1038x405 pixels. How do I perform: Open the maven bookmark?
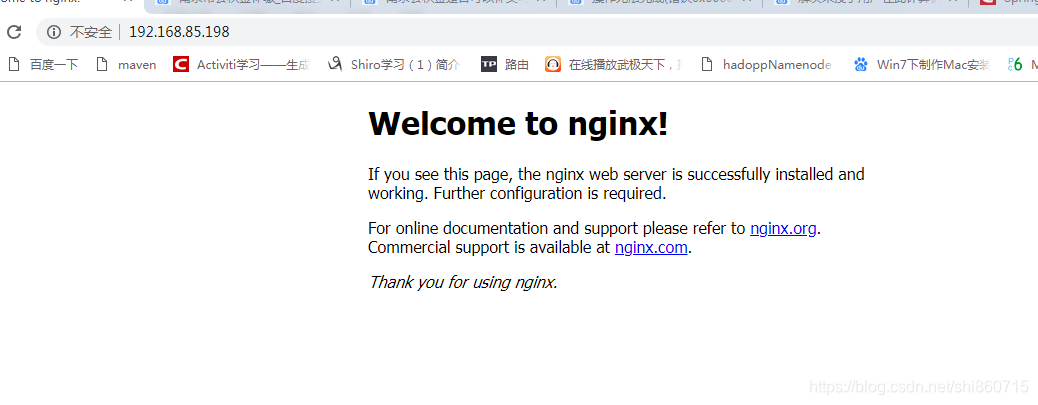[126, 64]
